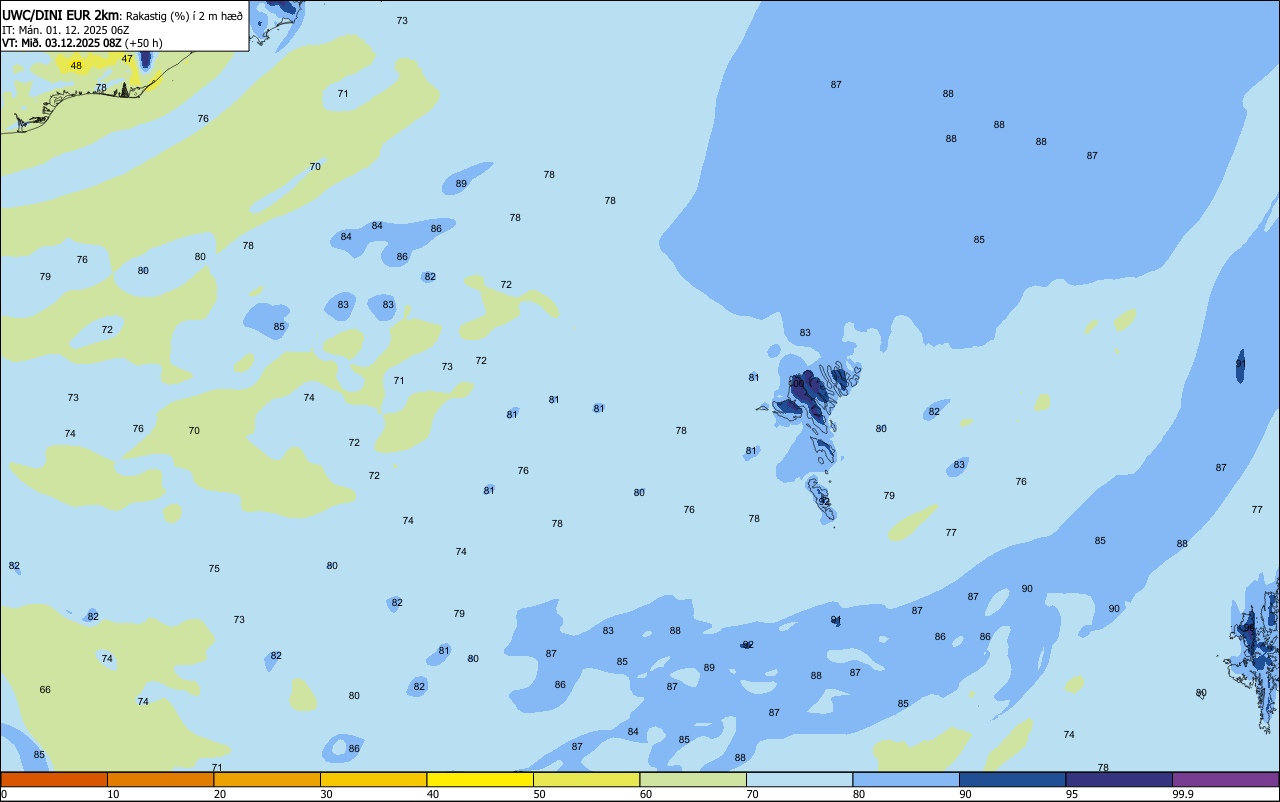Image resolution: width=1280 pixels, height=802 pixels.
Task: Click the 'Rakastig (%) í 2 m hæð' label
Action: (184, 16)
